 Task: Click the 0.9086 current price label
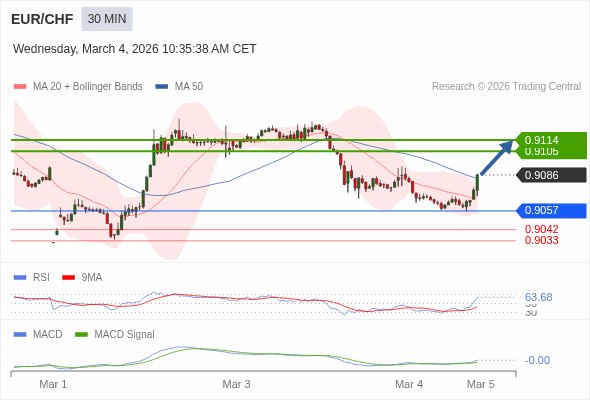tap(551, 175)
